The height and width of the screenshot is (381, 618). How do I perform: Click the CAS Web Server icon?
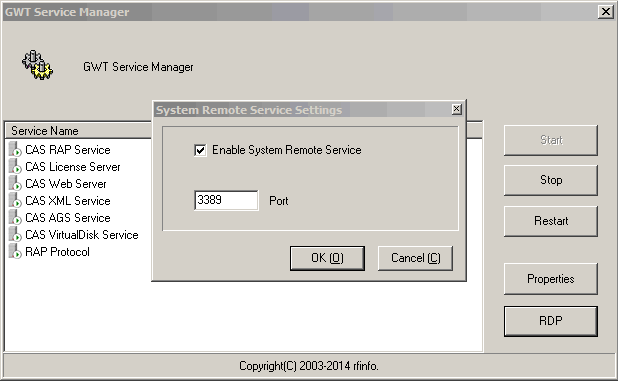[x=15, y=183]
